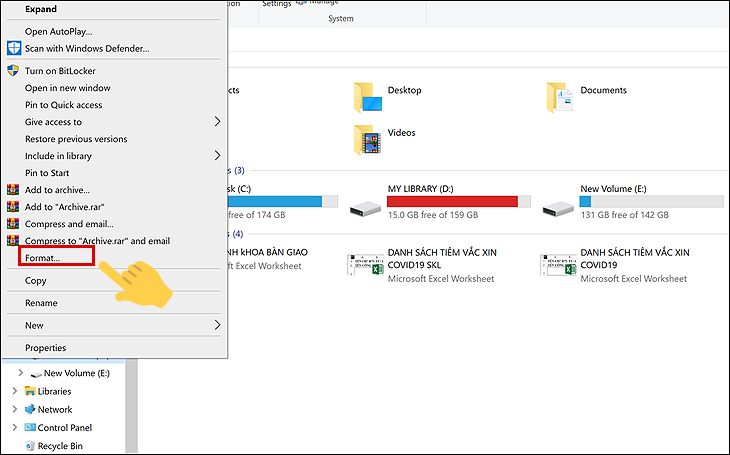The image size is (730, 455).
Task: Select Rename in the context menu
Action: tap(41, 303)
